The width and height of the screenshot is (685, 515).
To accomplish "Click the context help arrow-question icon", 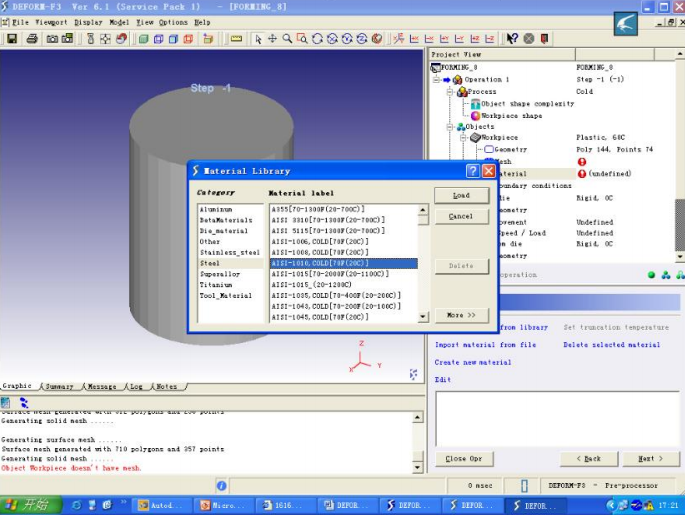I will (512, 39).
